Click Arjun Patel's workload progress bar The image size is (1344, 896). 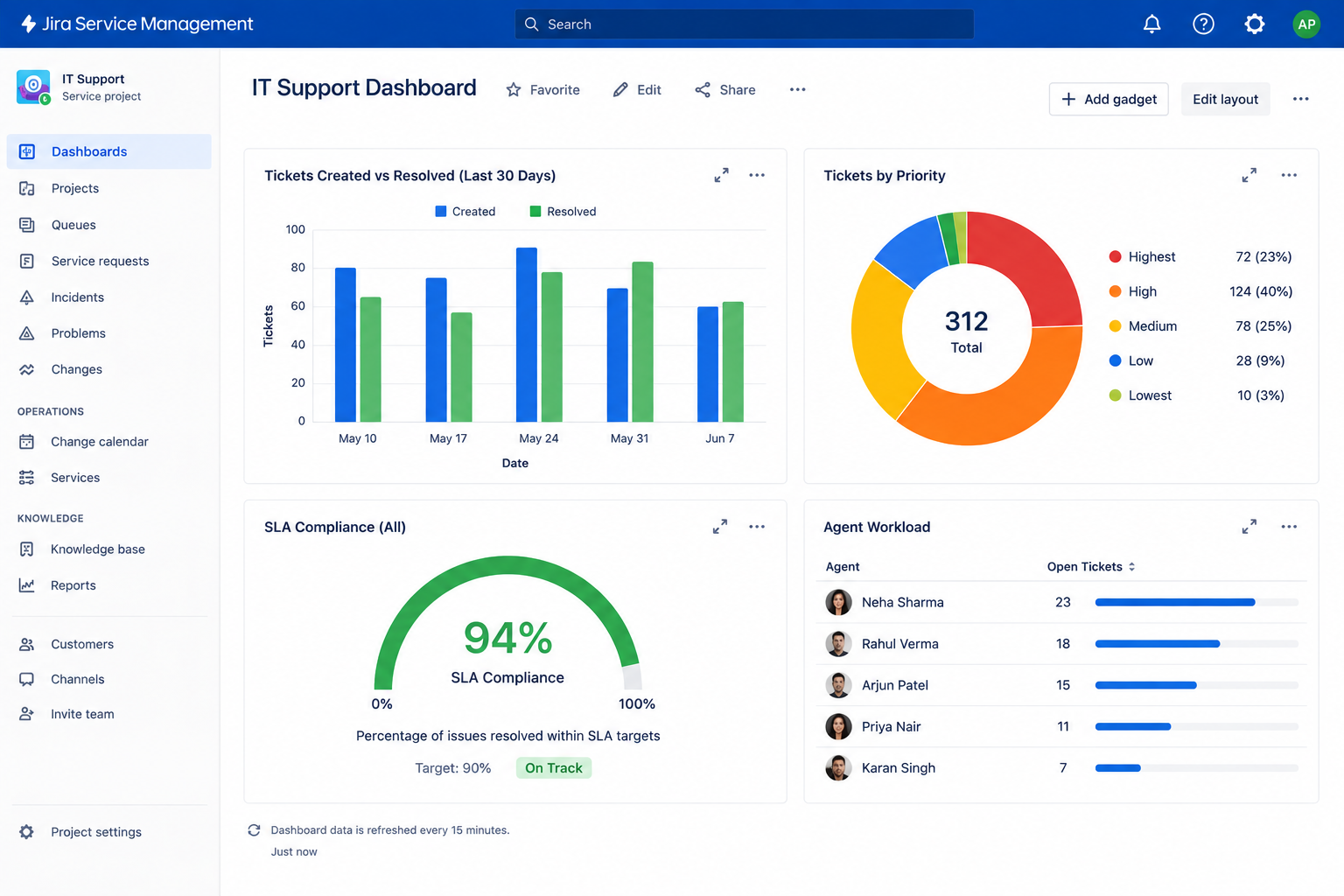(x=1196, y=685)
